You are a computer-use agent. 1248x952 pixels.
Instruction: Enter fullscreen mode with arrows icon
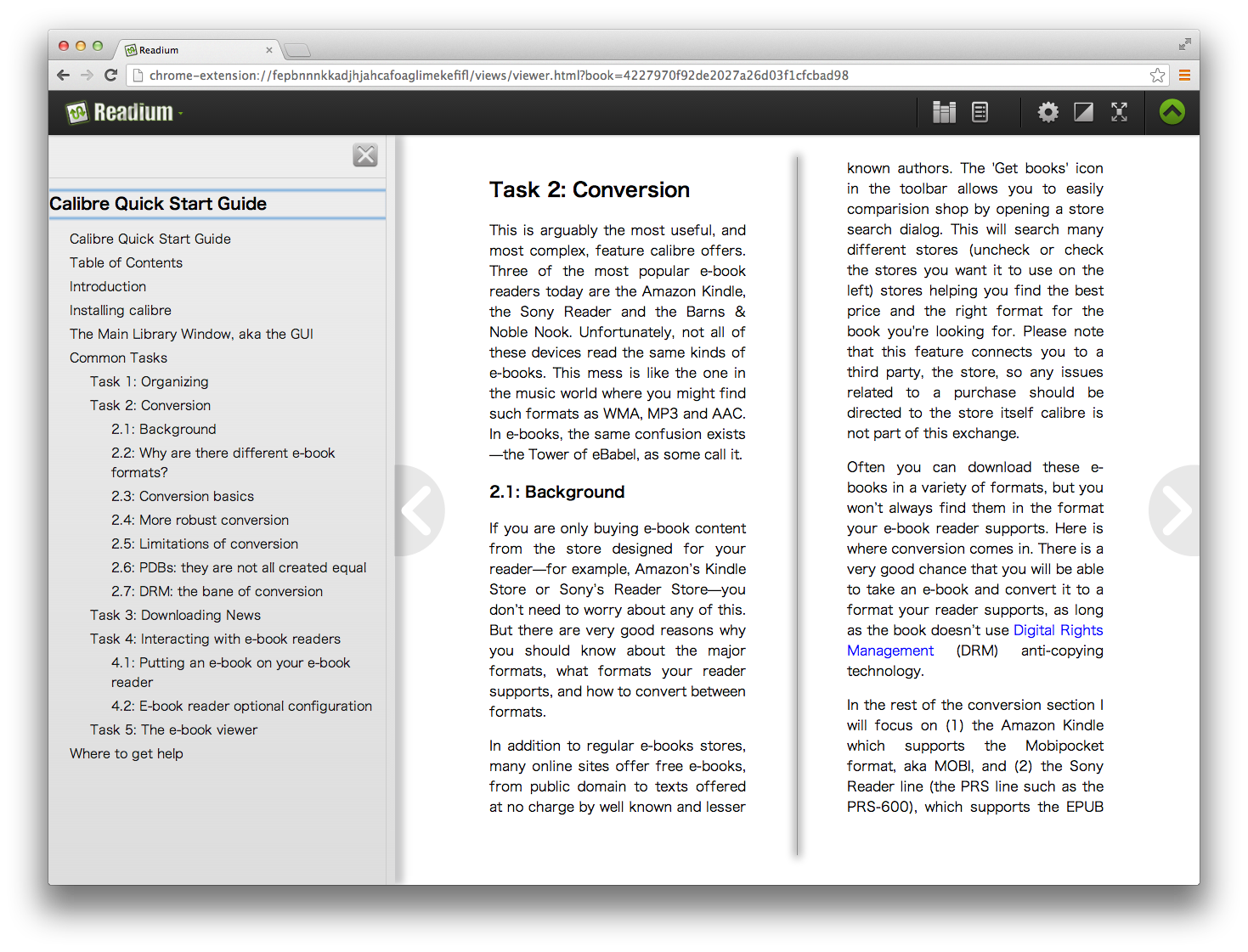coord(1119,112)
